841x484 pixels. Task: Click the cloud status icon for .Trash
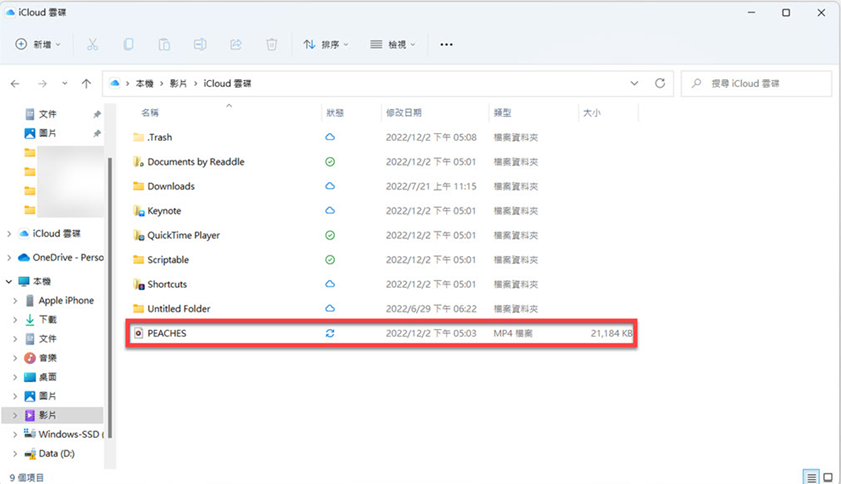(330, 137)
